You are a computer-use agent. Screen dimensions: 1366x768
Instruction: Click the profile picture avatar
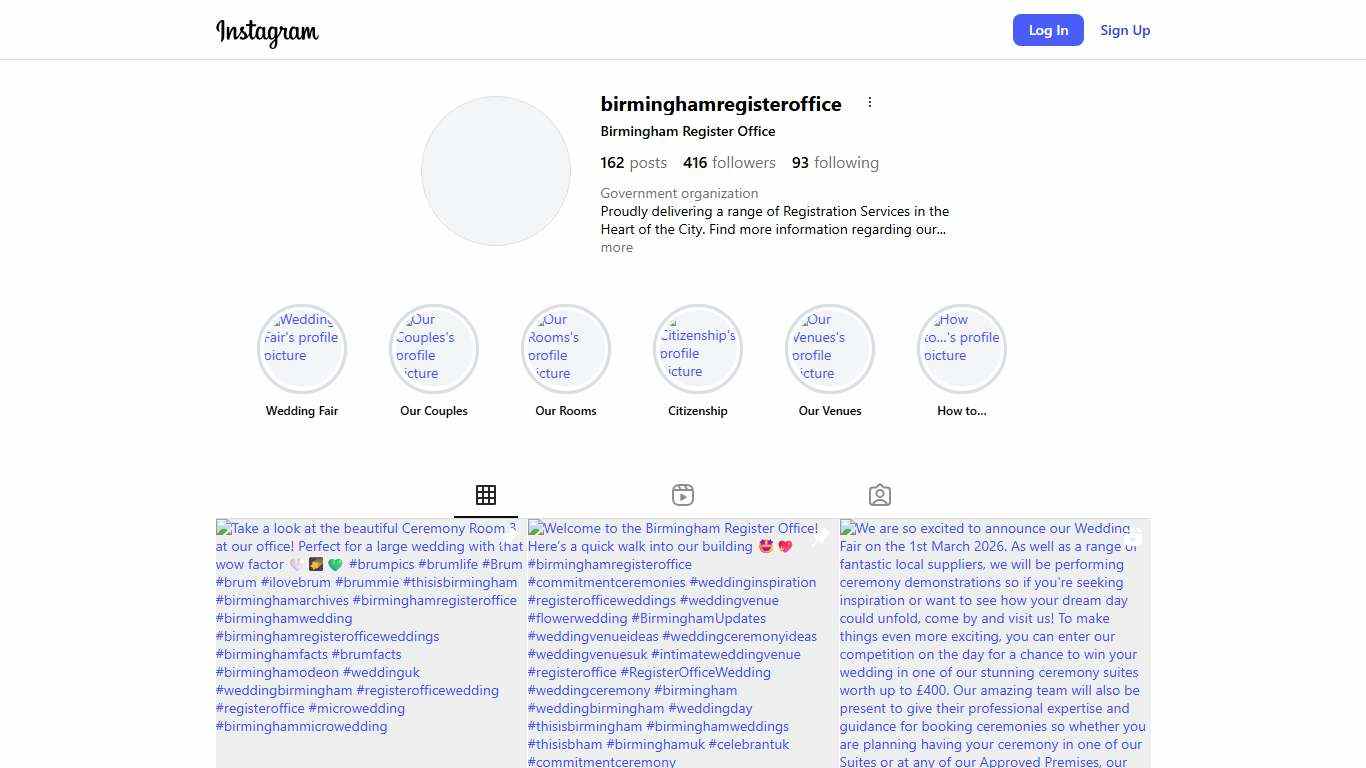(496, 171)
